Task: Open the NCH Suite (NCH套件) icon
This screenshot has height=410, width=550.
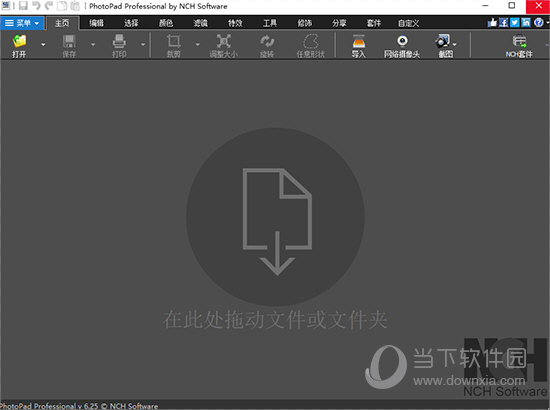Action: coord(519,41)
